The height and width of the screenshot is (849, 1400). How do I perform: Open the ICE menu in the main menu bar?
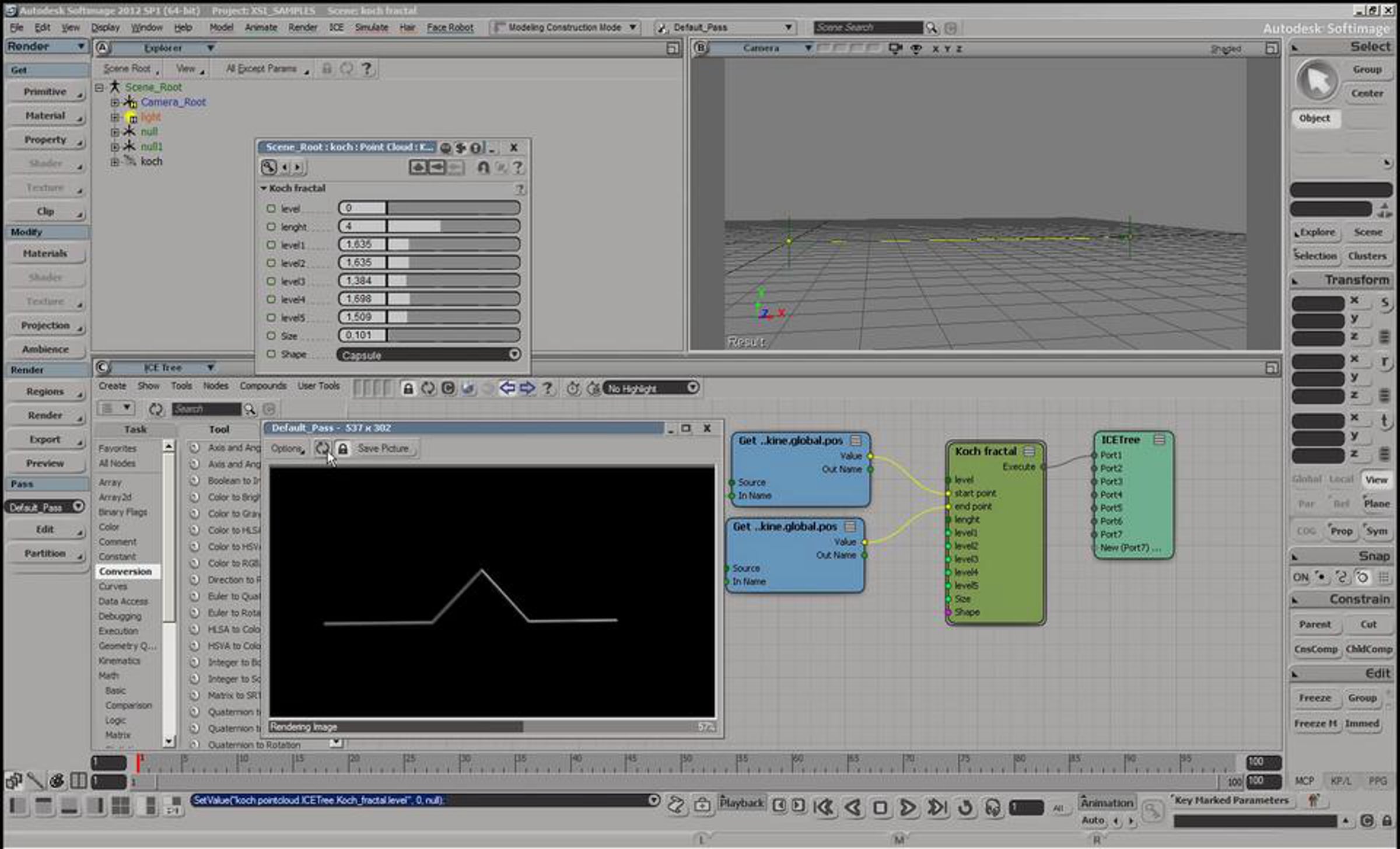[x=336, y=27]
